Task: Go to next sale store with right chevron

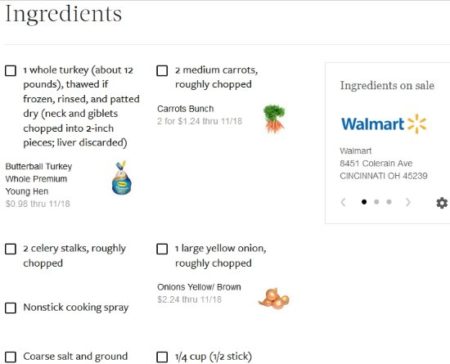Action: click(408, 202)
